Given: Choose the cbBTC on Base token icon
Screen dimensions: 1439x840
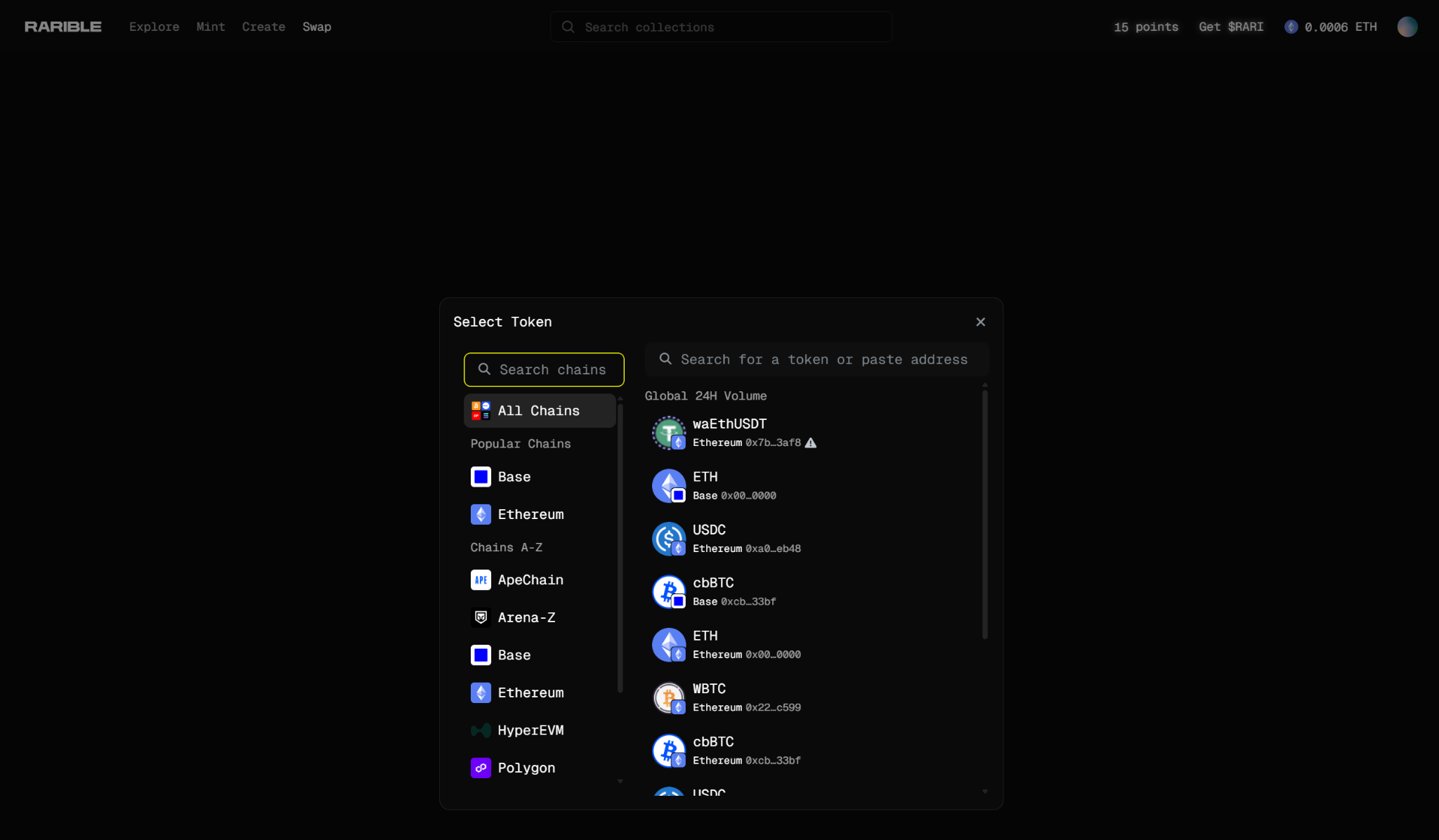Looking at the screenshot, I should [x=668, y=591].
